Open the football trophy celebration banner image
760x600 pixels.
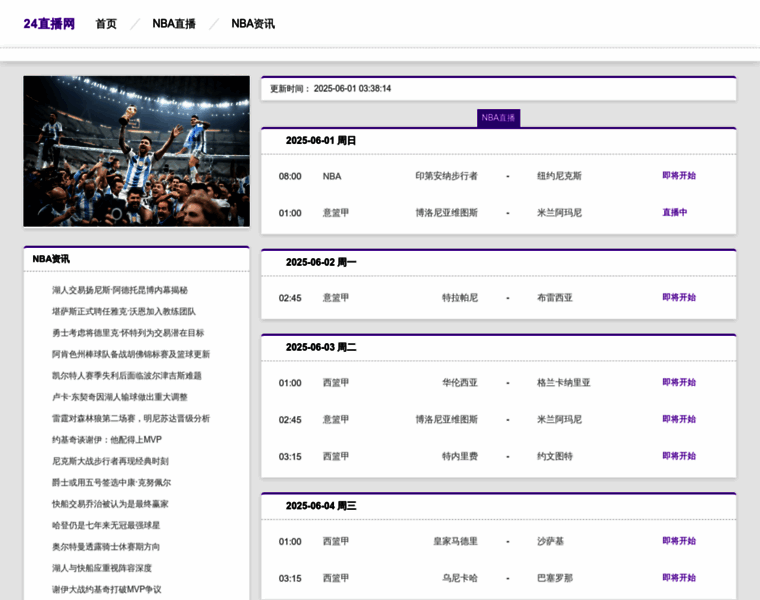[137, 151]
